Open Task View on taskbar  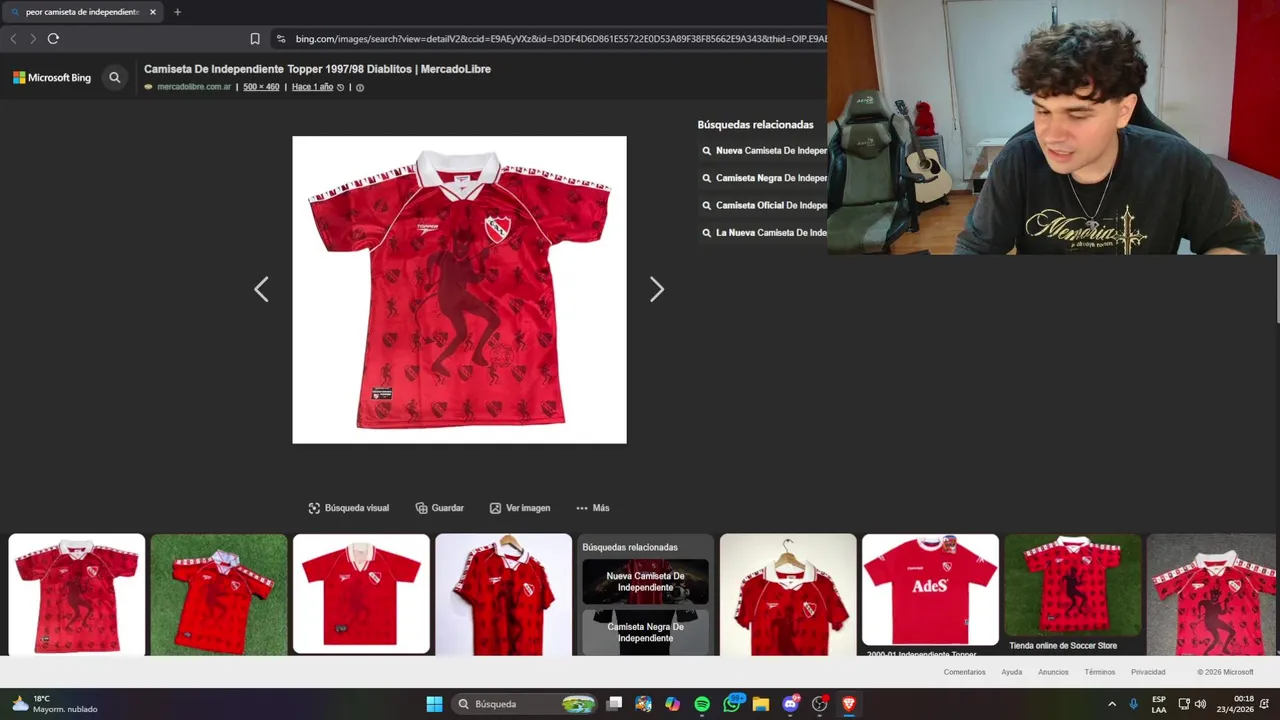[615, 704]
